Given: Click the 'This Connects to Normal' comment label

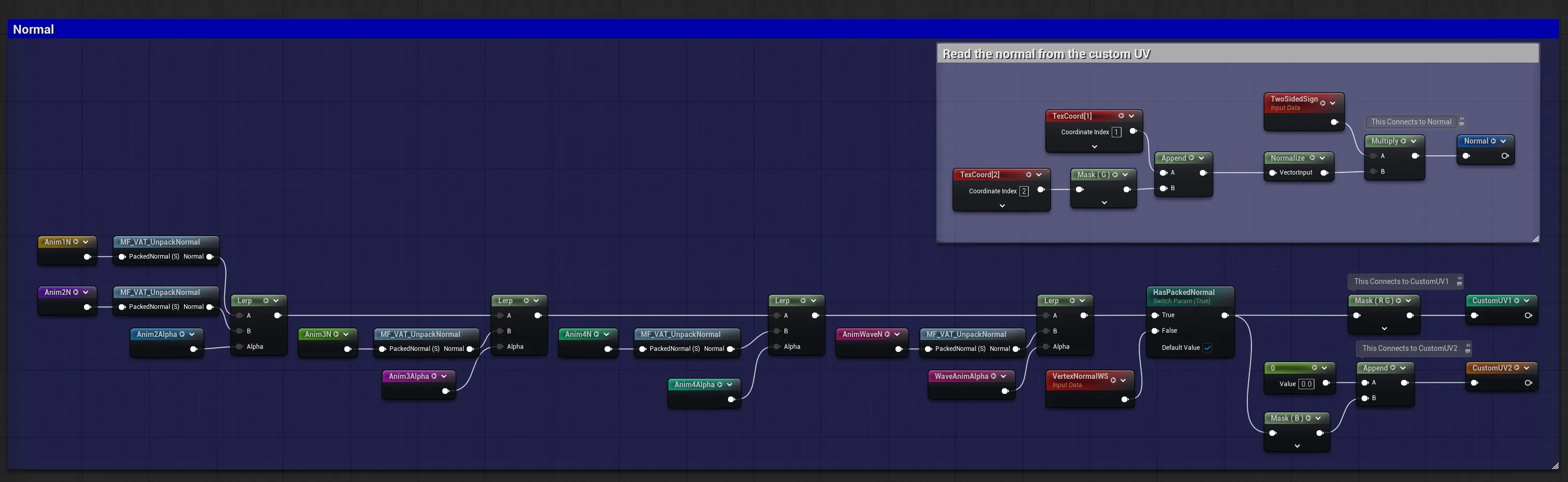Looking at the screenshot, I should (x=1411, y=122).
